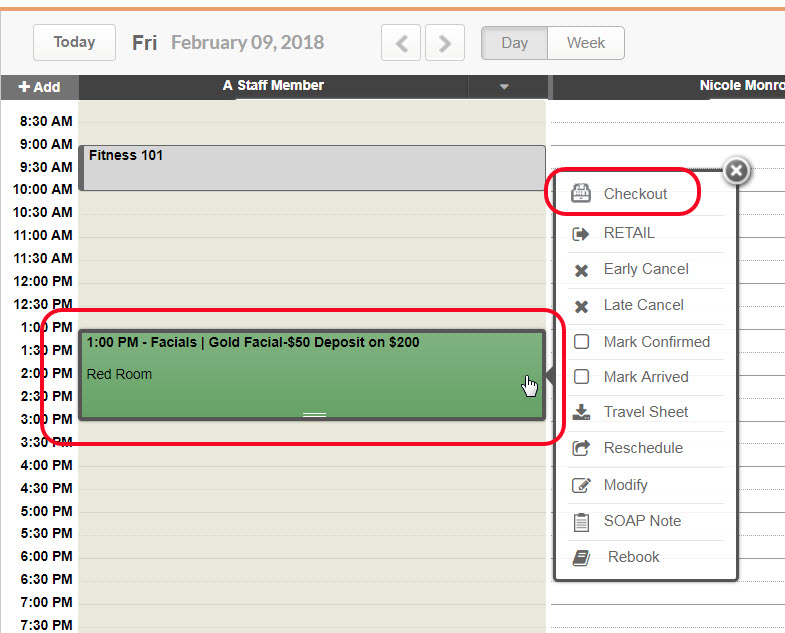Click the Travel Sheet download icon
Image resolution: width=785 pixels, height=633 pixels.
tap(581, 412)
